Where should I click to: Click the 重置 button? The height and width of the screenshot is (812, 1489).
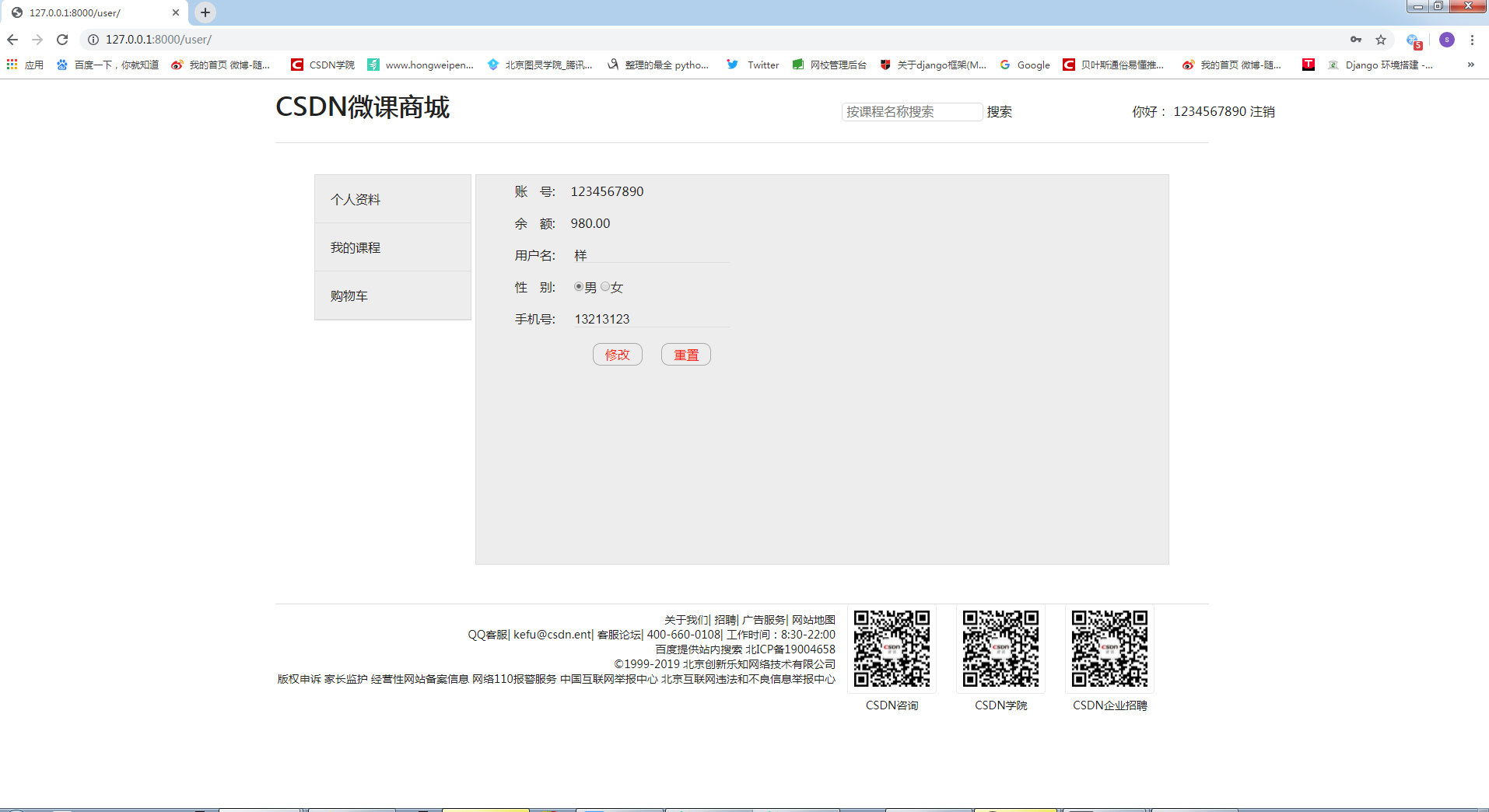pyautogui.click(x=686, y=355)
